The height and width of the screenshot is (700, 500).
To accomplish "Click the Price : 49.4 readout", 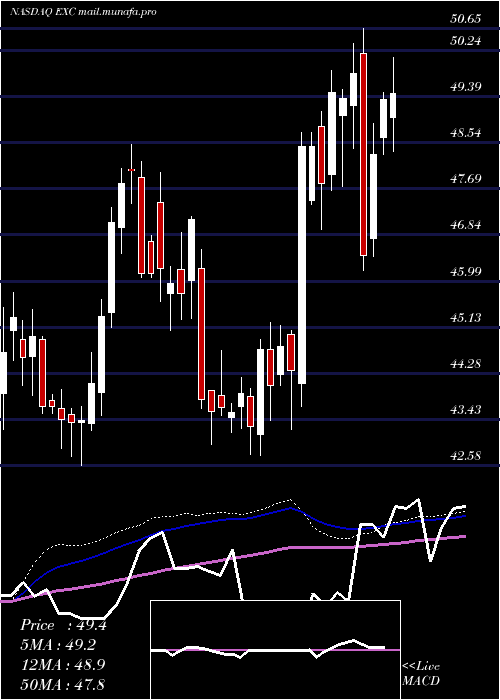I will (x=63, y=625).
